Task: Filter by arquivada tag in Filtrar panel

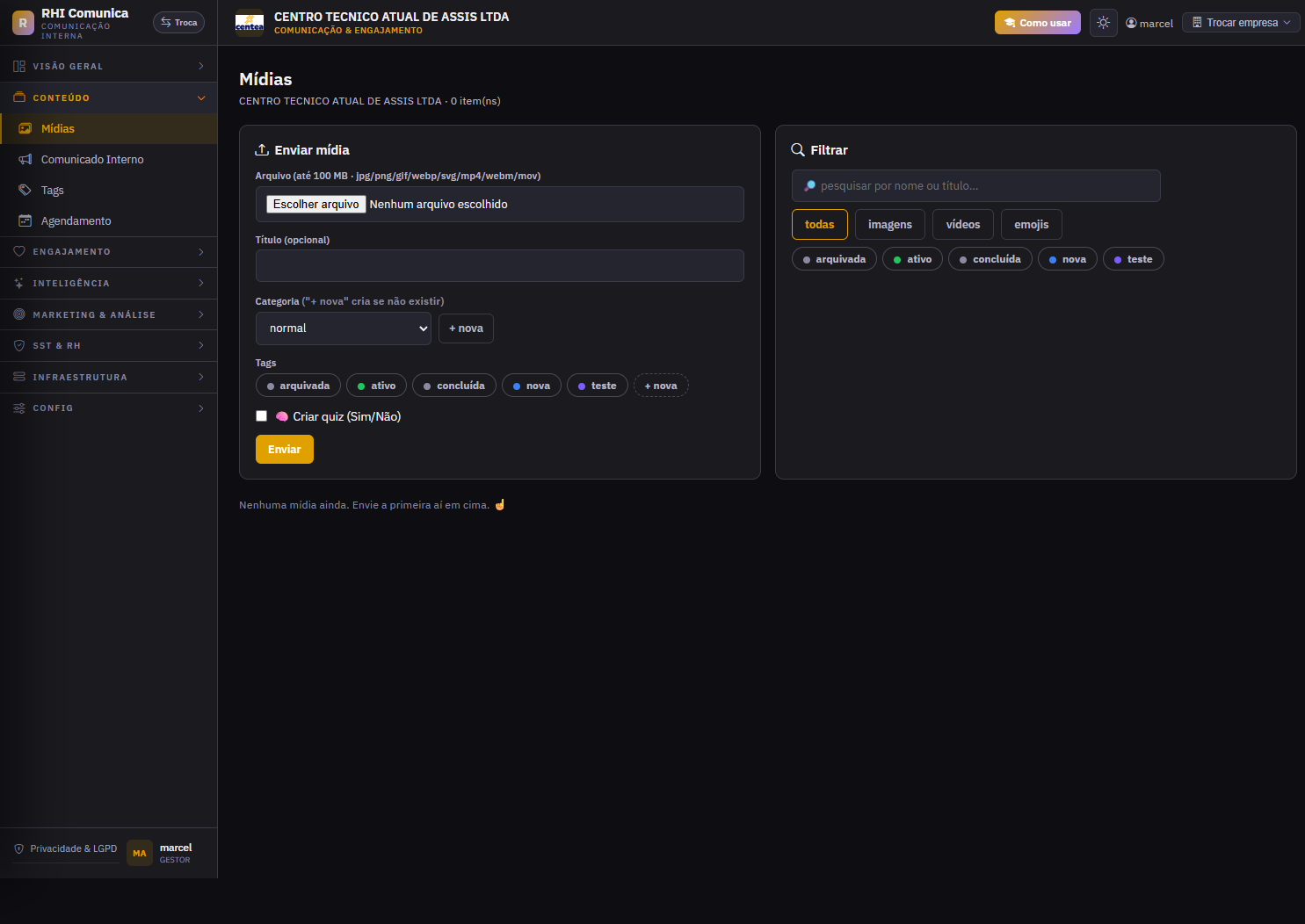Action: tap(834, 259)
